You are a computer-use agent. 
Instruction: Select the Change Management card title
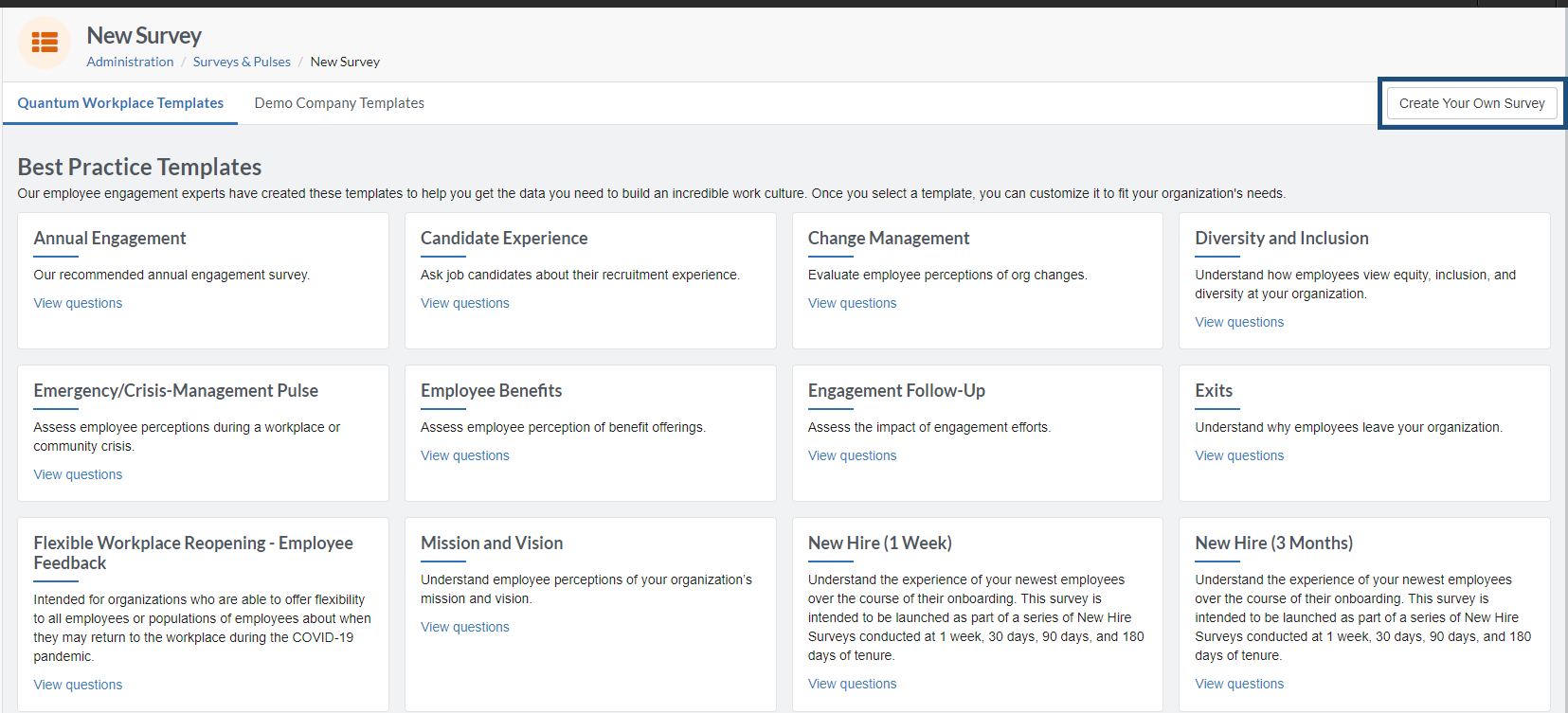pos(889,239)
